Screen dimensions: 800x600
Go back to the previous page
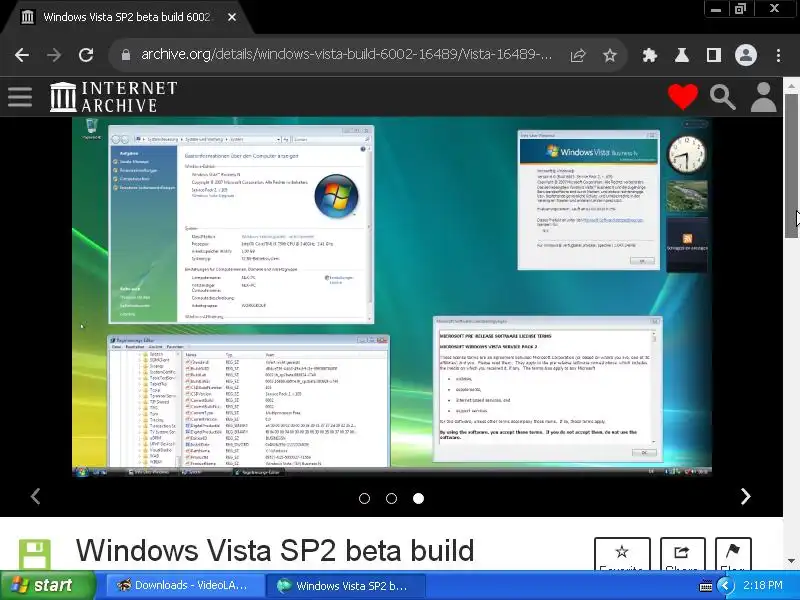(x=22, y=55)
